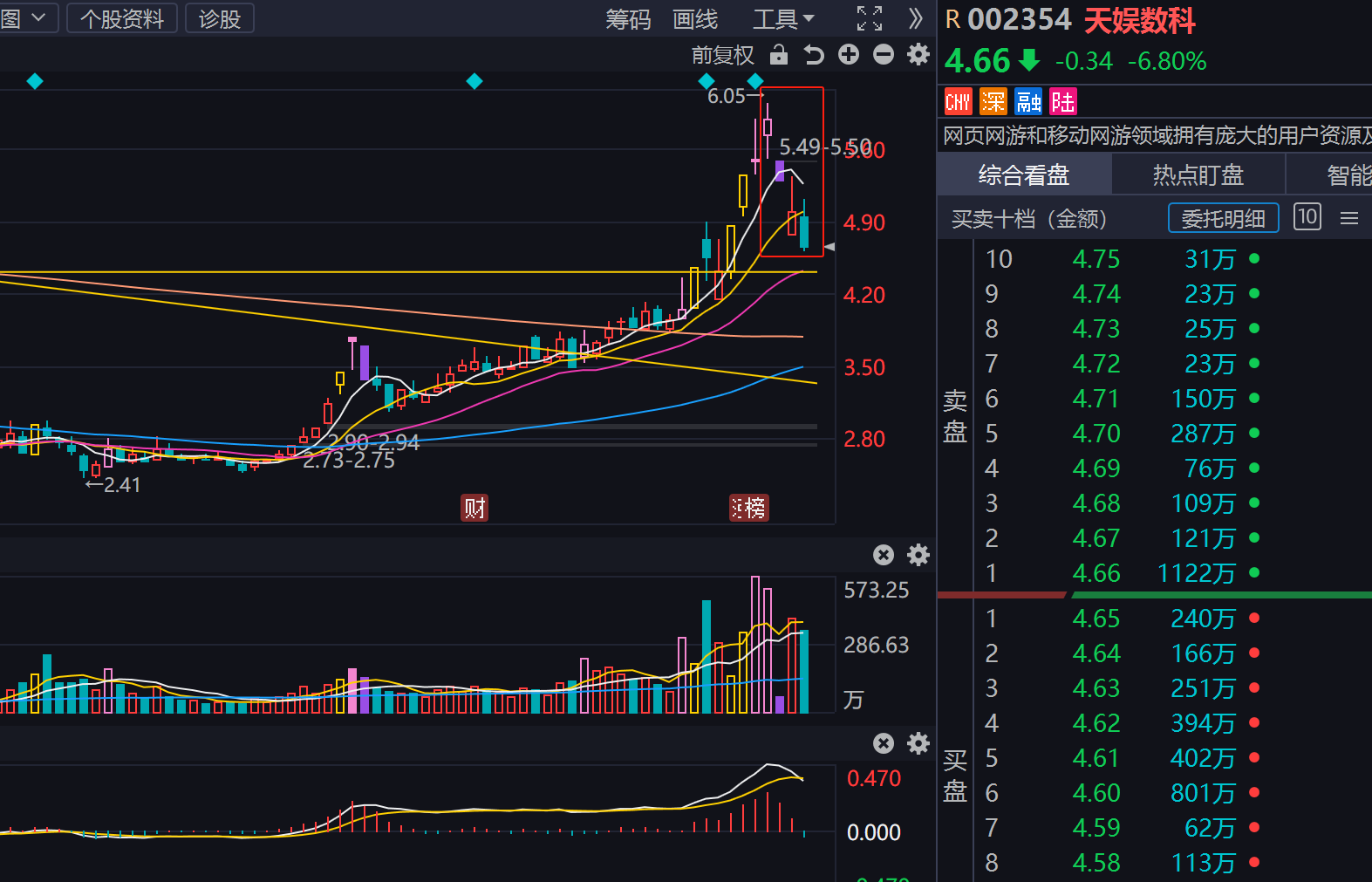Click the pink 陆 Stock Connect badge
This screenshot has width=1372, height=882.
click(x=1063, y=102)
